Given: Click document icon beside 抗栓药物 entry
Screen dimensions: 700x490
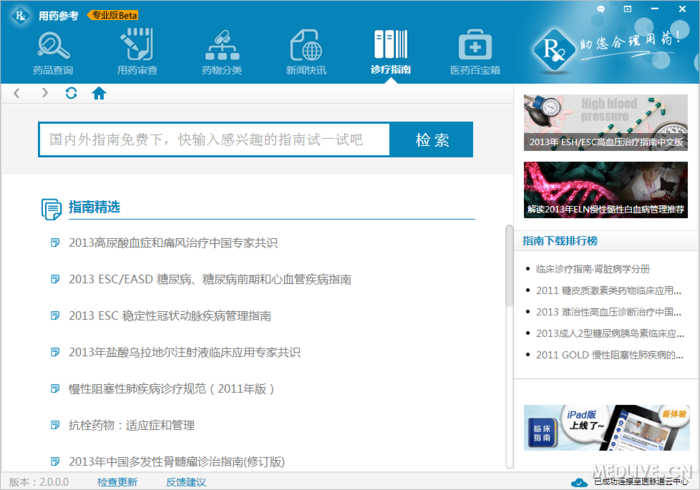Looking at the screenshot, I should coord(55,425).
